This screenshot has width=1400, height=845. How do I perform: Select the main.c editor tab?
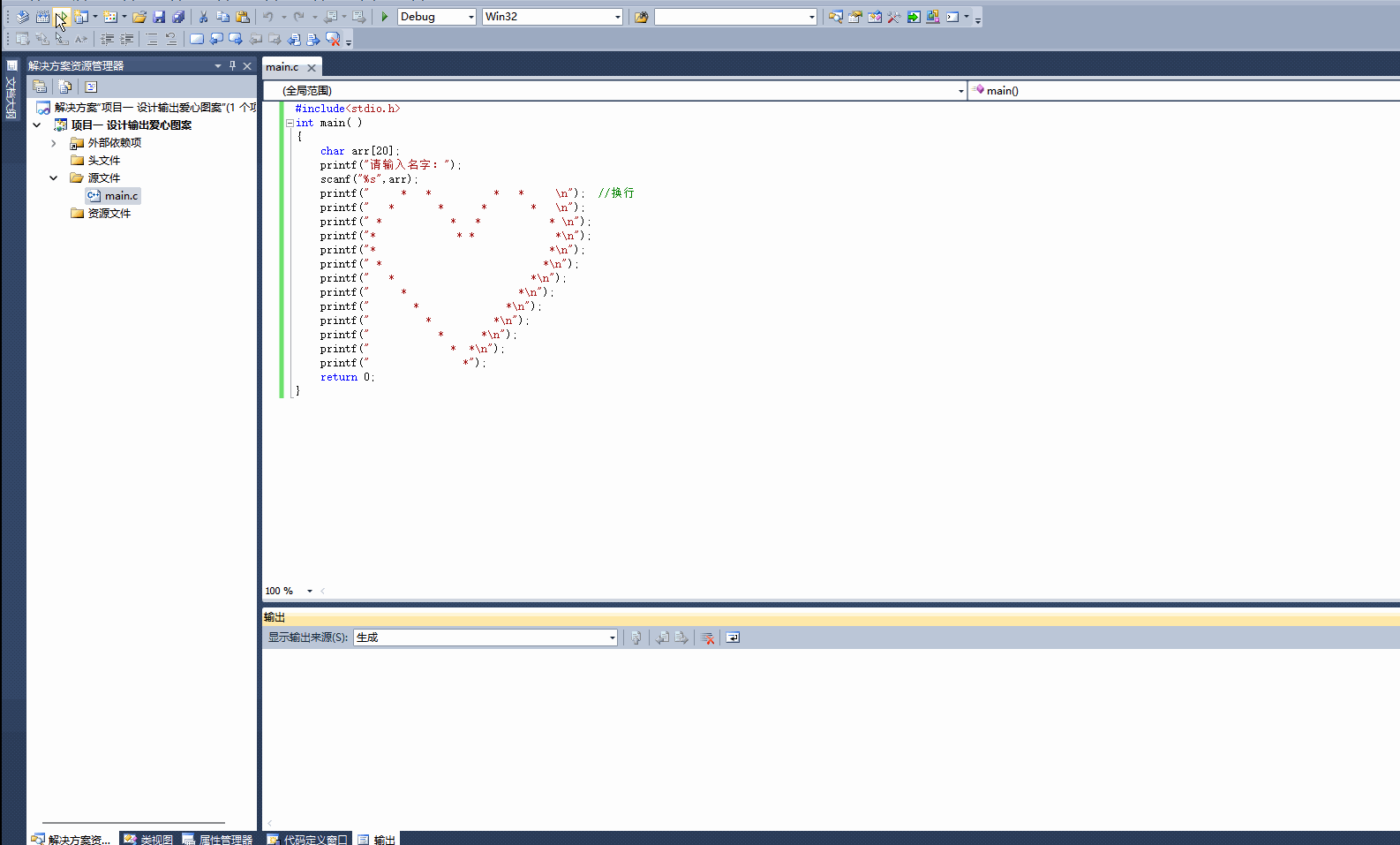click(282, 67)
